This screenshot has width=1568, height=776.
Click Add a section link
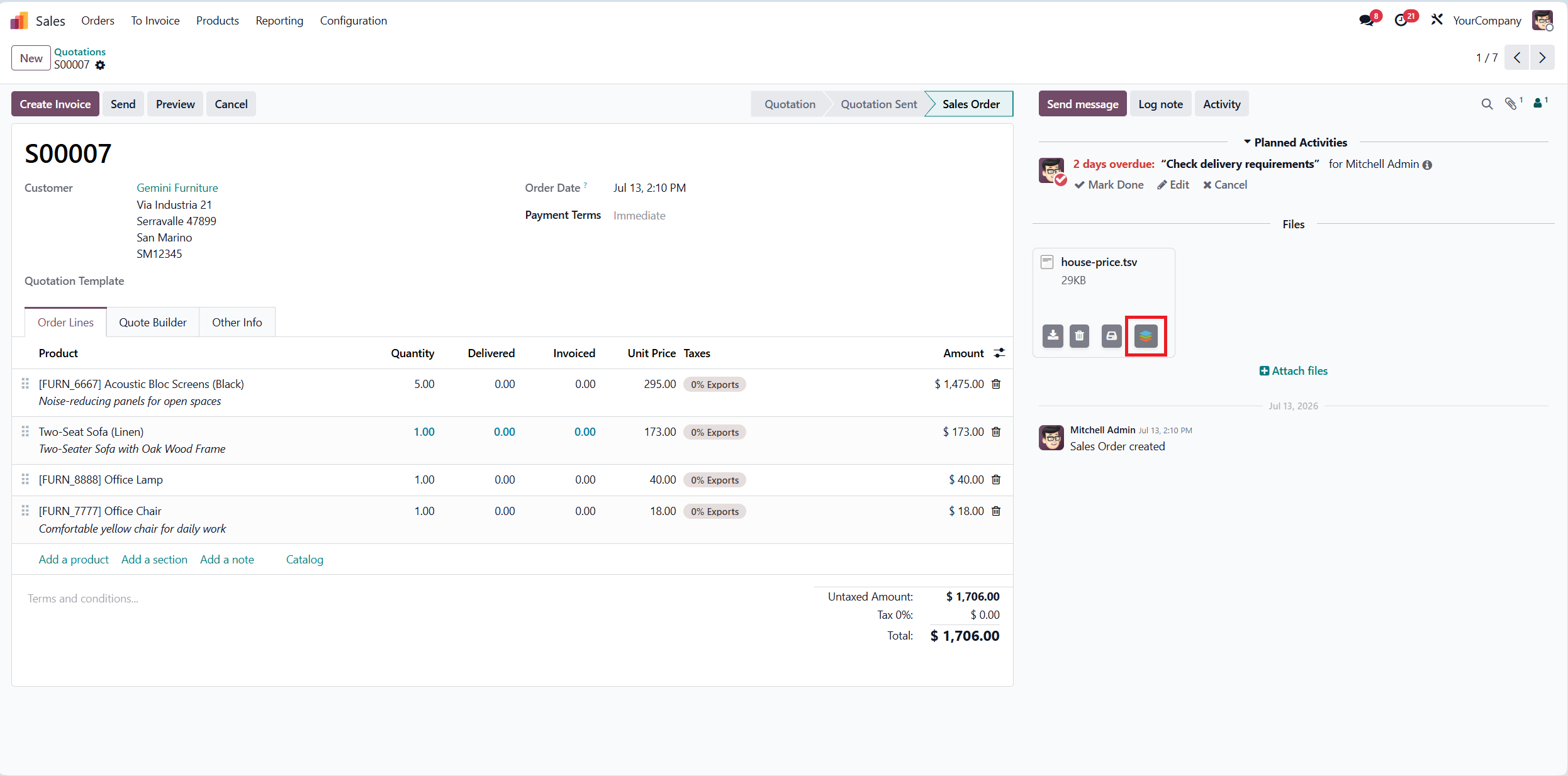[154, 560]
